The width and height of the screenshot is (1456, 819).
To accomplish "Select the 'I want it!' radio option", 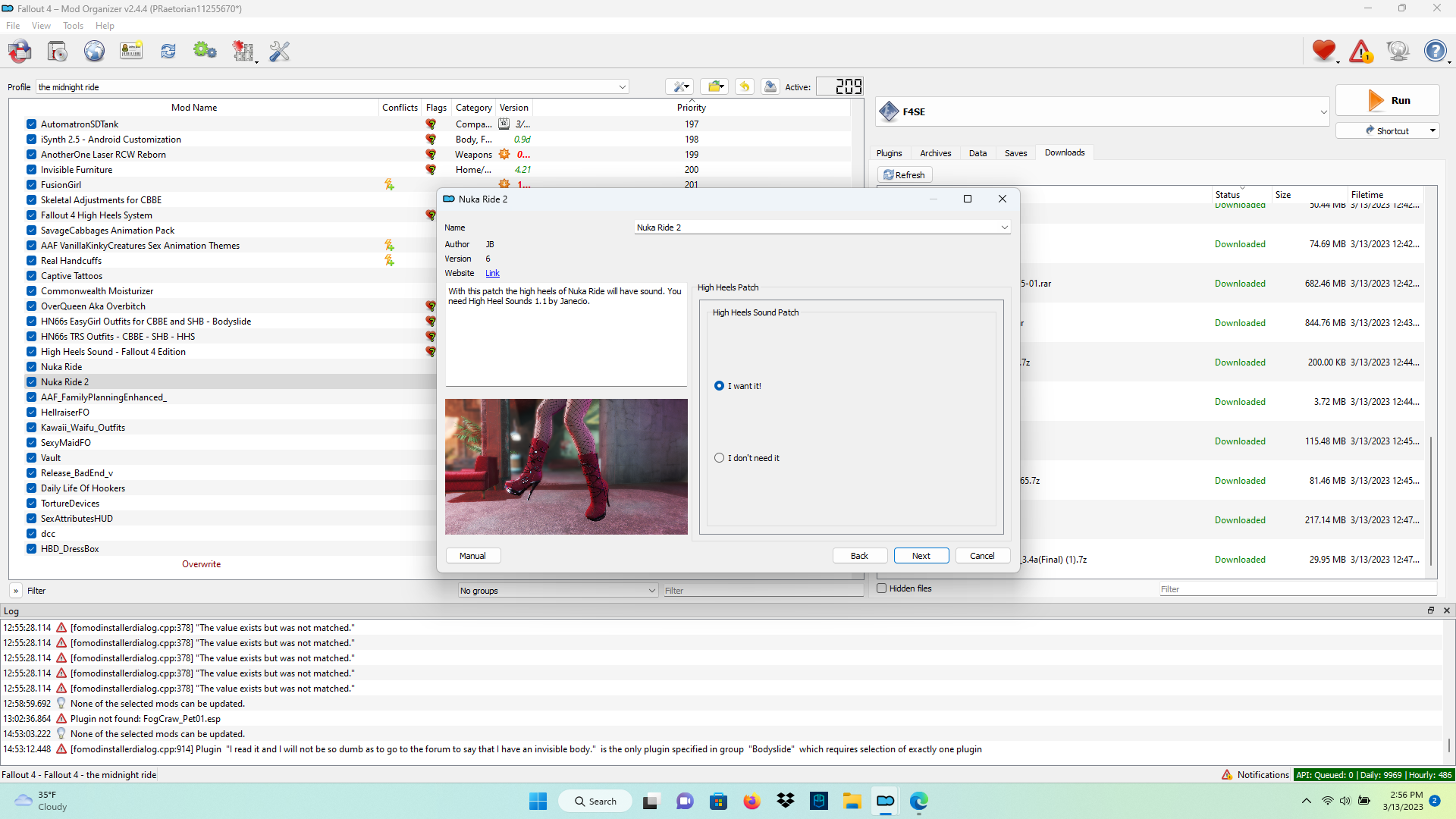I will pos(719,386).
